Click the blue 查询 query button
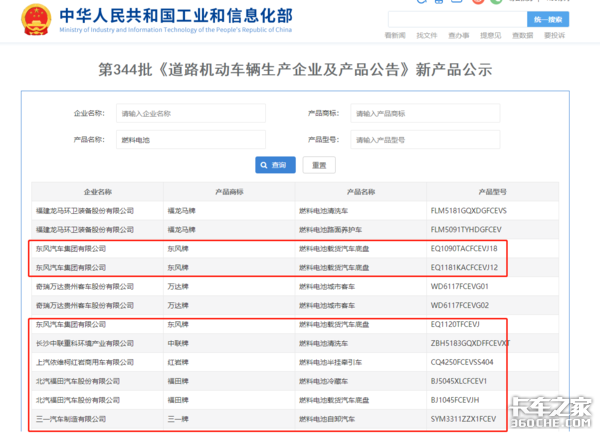 275,165
